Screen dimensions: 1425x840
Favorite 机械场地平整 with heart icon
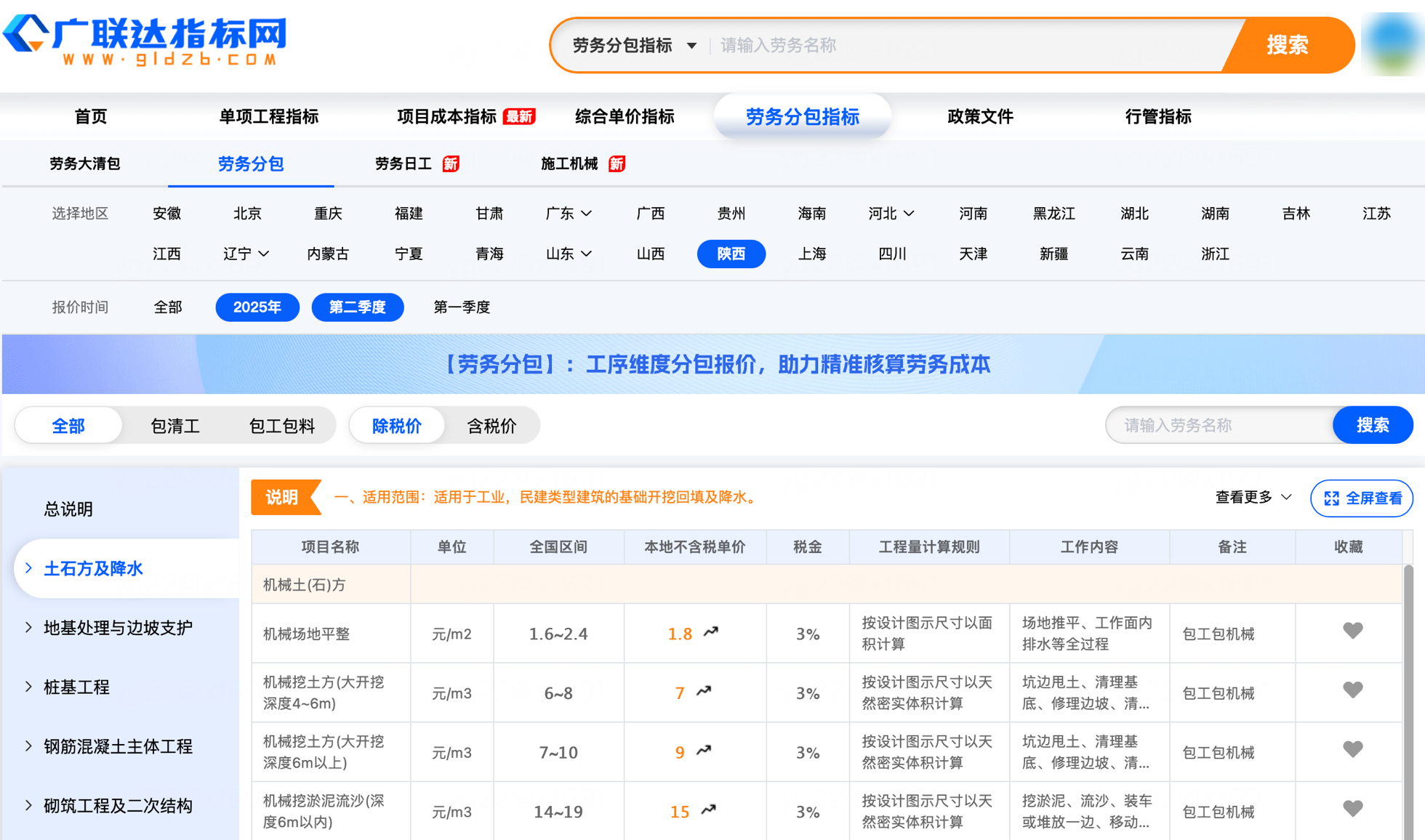[1352, 631]
